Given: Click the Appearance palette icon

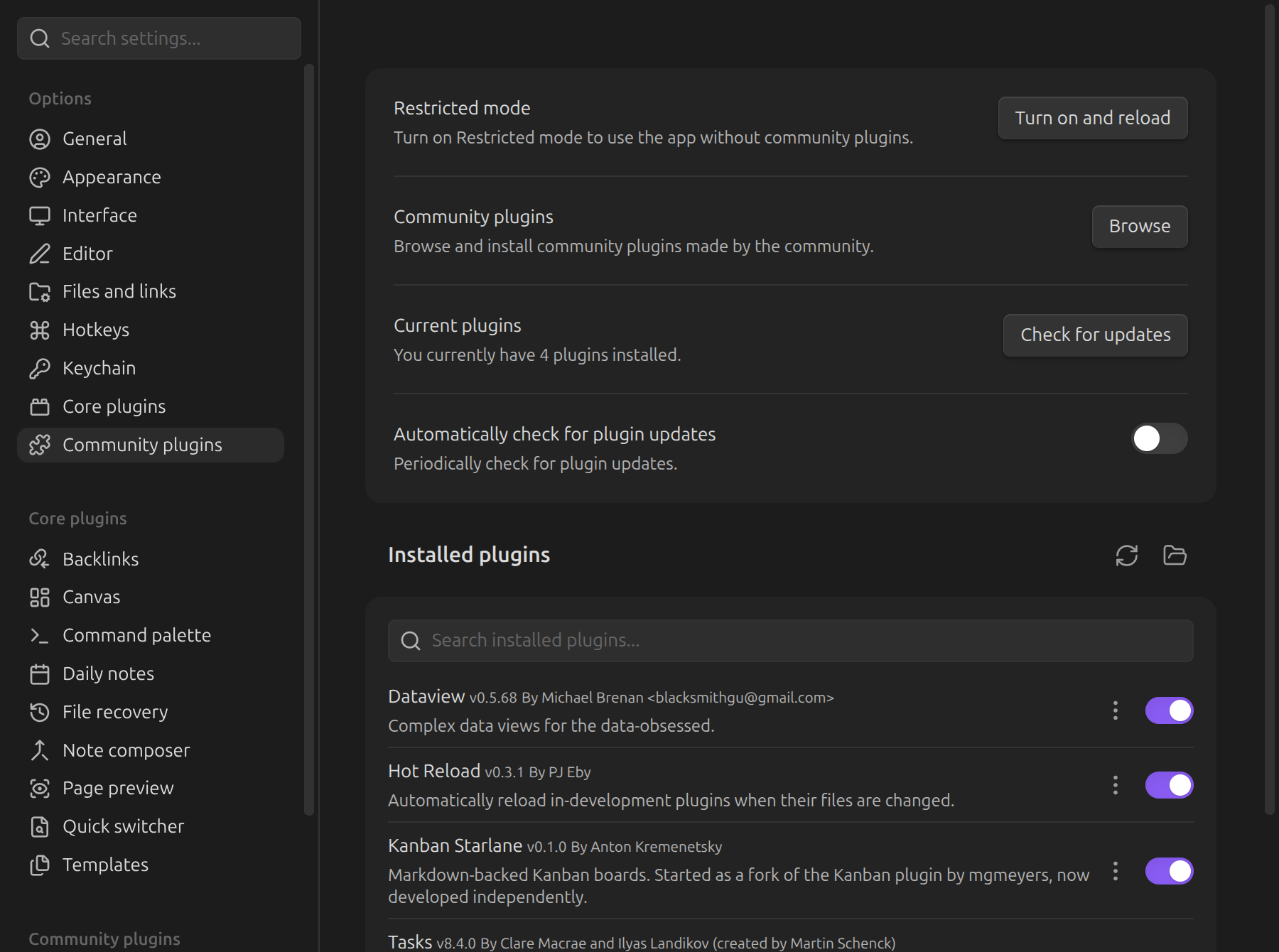Looking at the screenshot, I should 40,178.
